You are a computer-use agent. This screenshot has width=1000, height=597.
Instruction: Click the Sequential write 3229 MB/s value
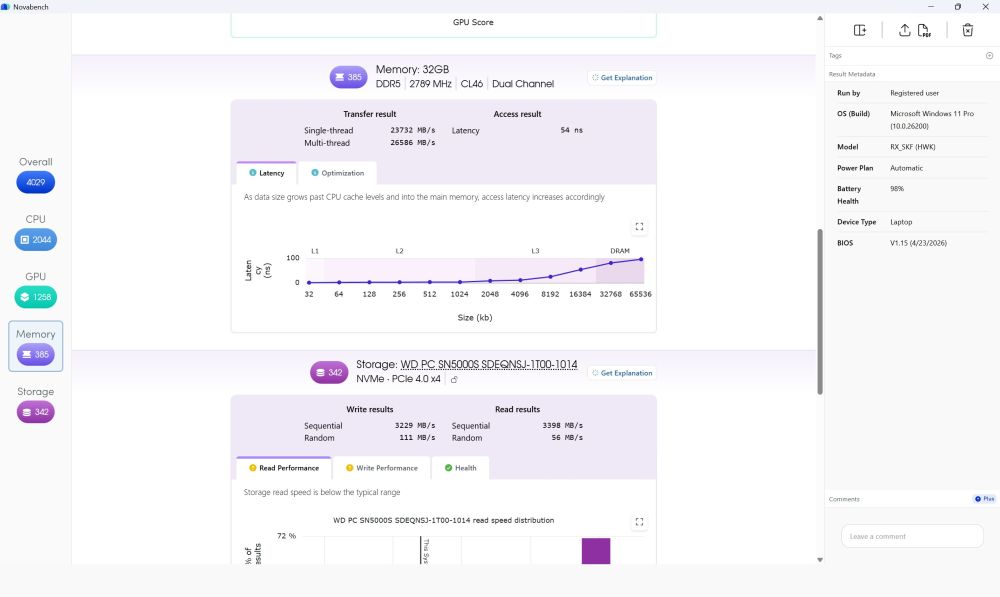tap(415, 425)
